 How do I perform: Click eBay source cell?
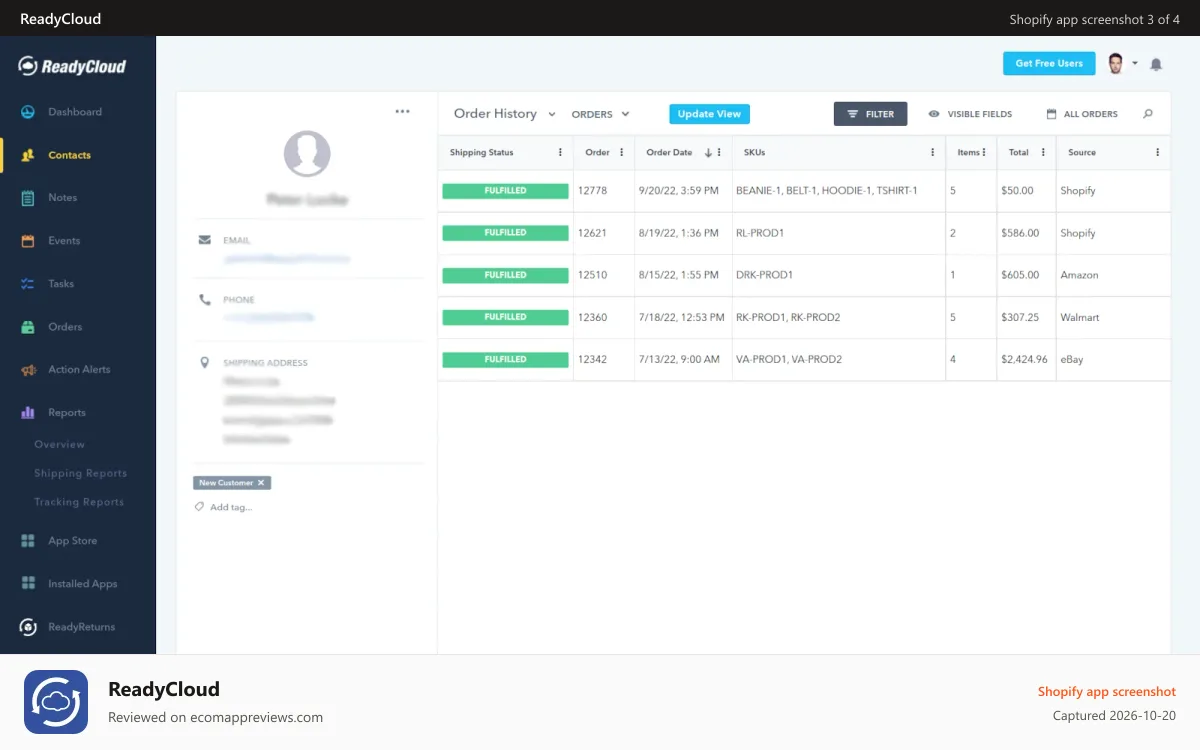click(x=1071, y=359)
